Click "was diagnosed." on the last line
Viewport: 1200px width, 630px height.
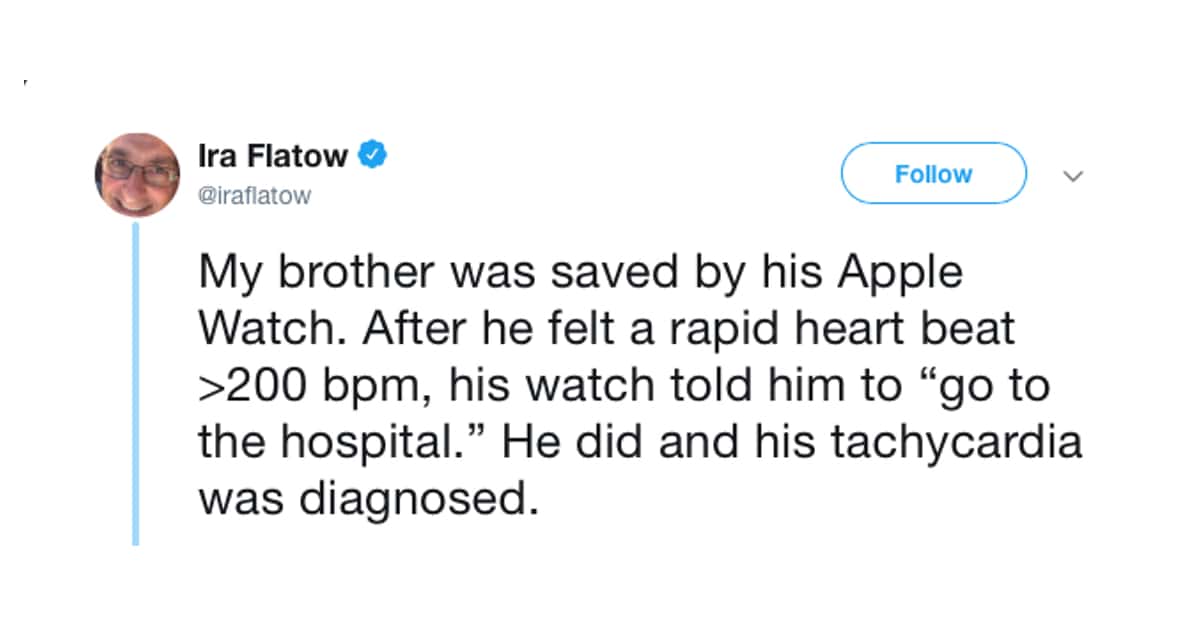[x=362, y=497]
